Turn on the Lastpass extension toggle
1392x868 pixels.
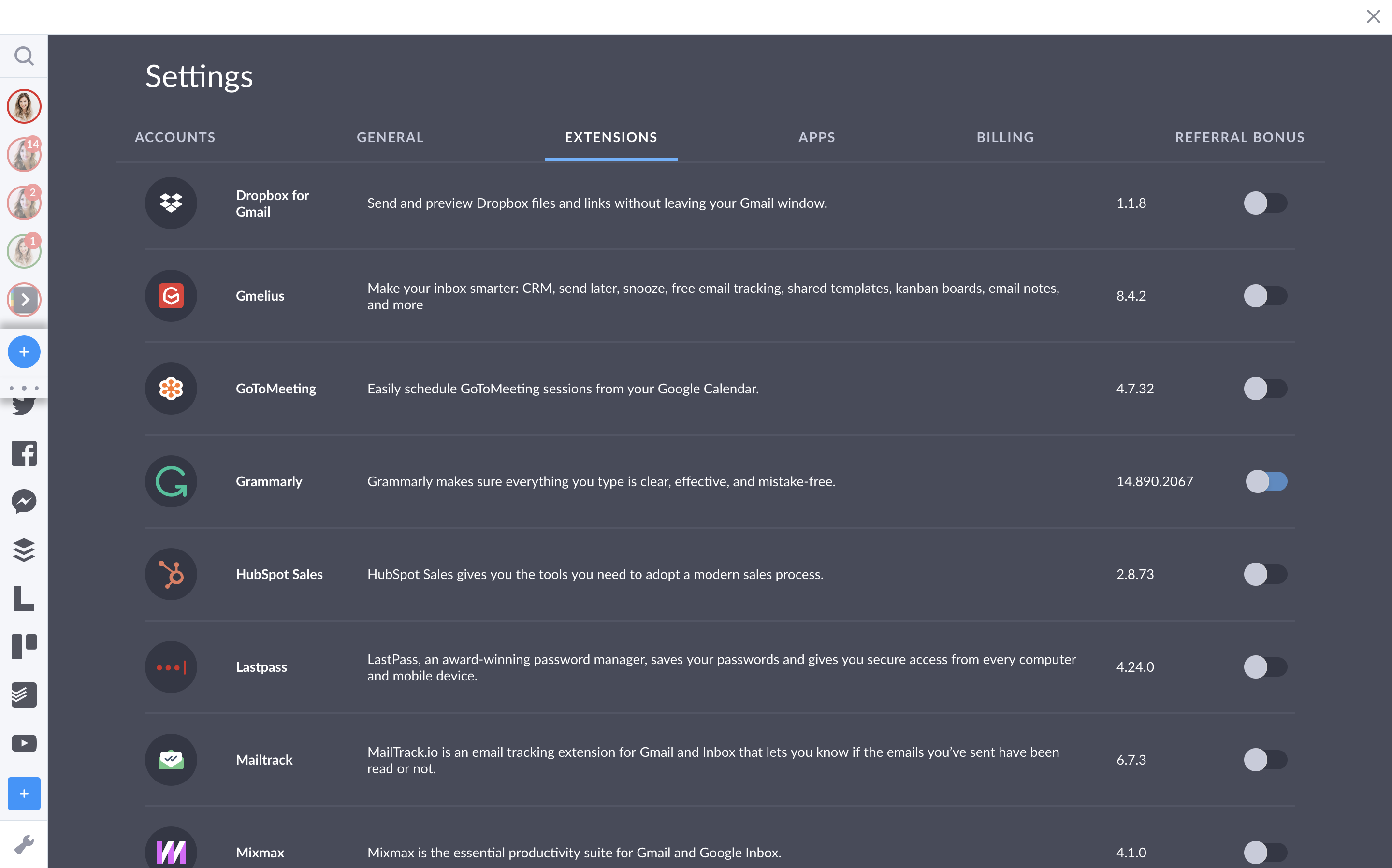pos(1265,667)
